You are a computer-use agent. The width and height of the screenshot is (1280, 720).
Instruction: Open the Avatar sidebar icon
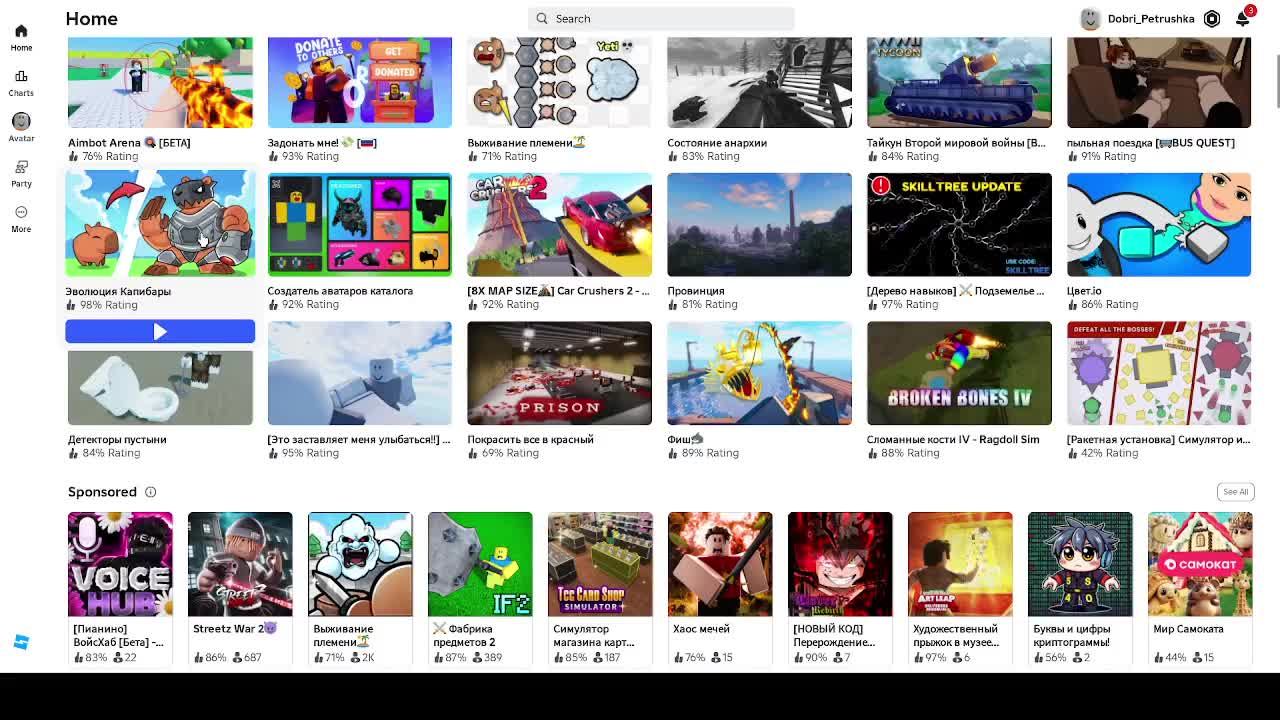[21, 127]
